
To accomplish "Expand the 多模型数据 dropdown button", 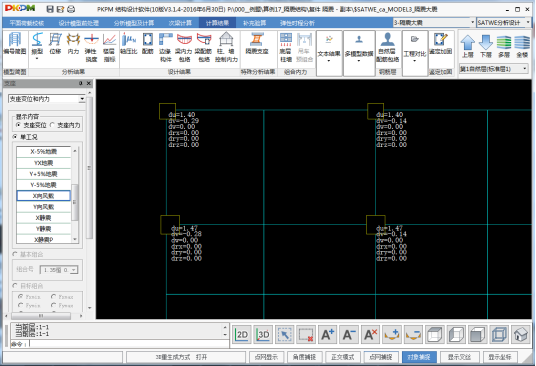I will 359,53.
